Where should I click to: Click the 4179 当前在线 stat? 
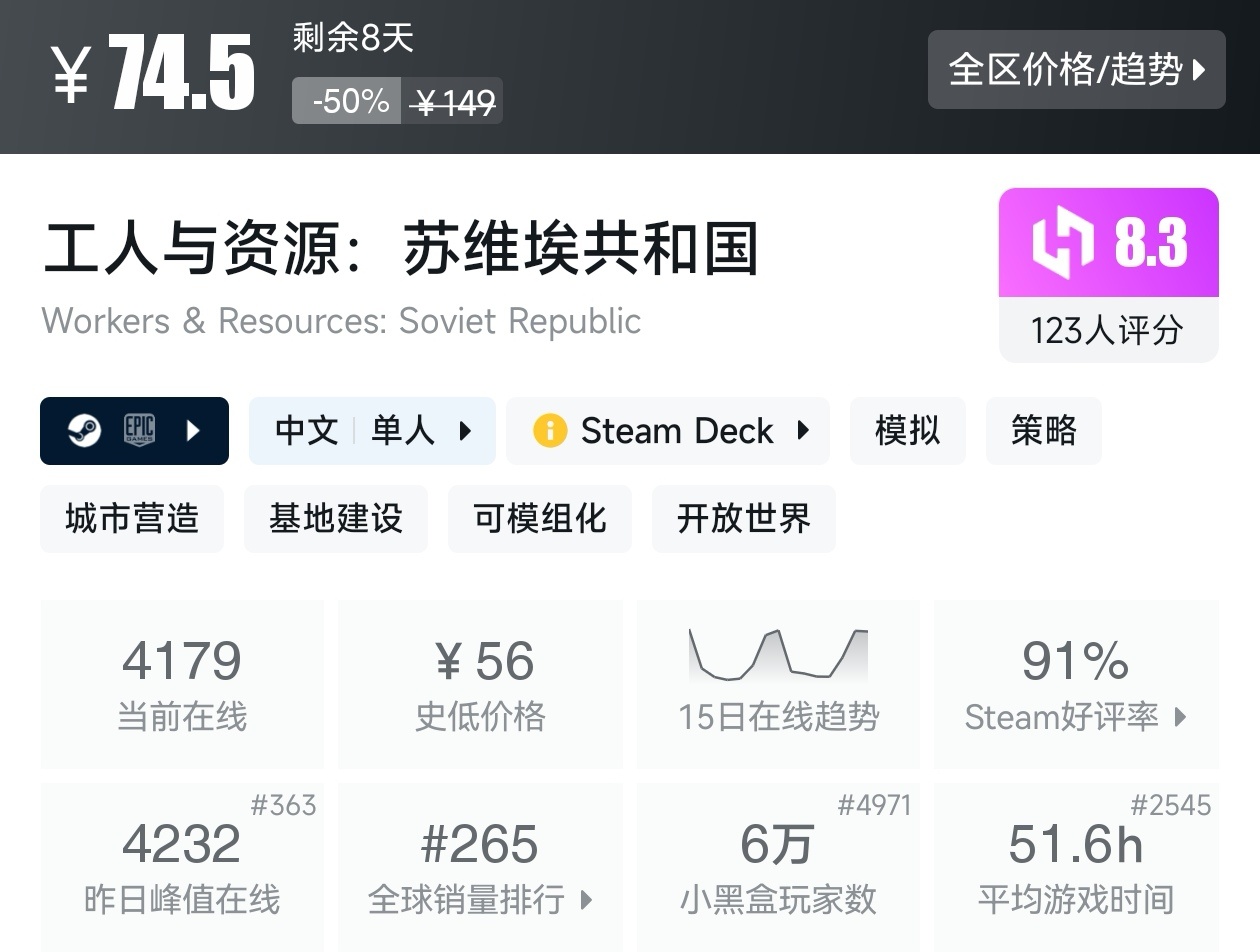coord(182,684)
